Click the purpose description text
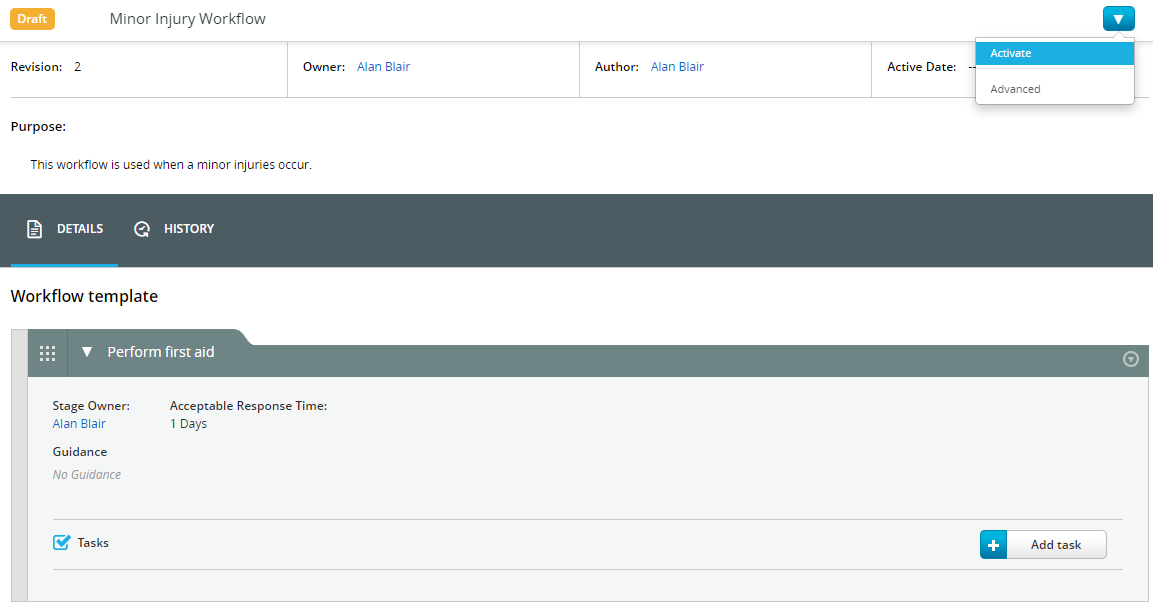 coord(171,165)
